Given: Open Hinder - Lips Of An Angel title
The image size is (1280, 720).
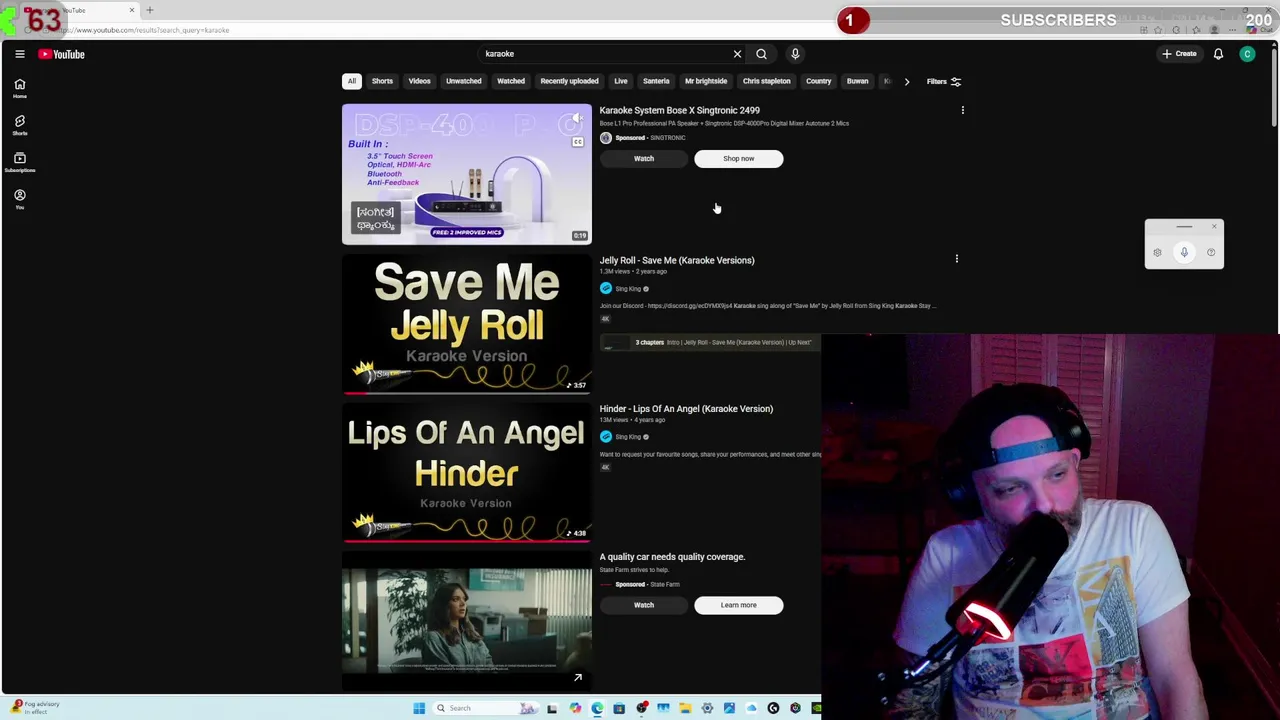Looking at the screenshot, I should tap(686, 408).
